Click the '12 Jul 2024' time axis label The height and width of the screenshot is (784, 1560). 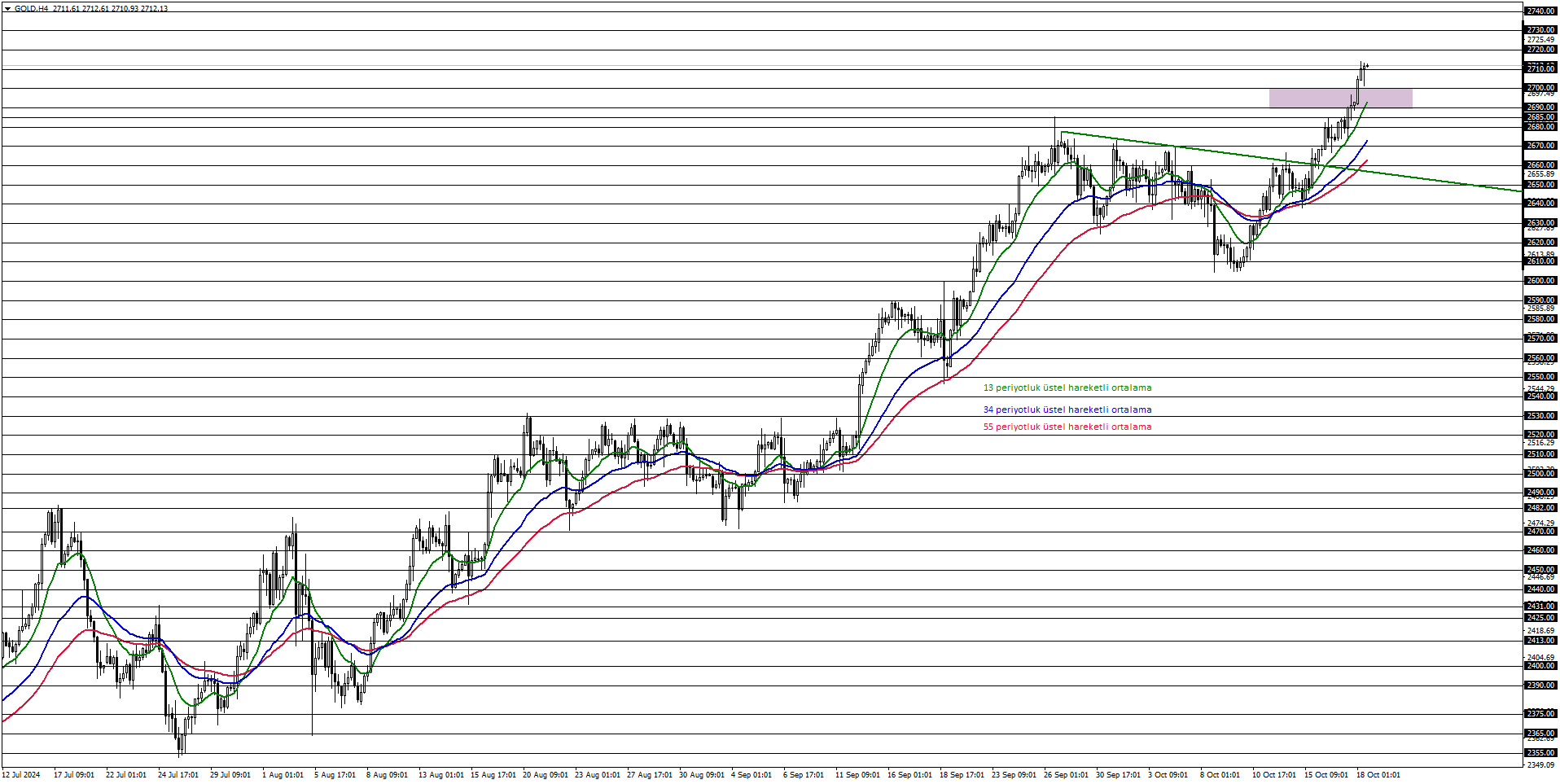[x=21, y=775]
